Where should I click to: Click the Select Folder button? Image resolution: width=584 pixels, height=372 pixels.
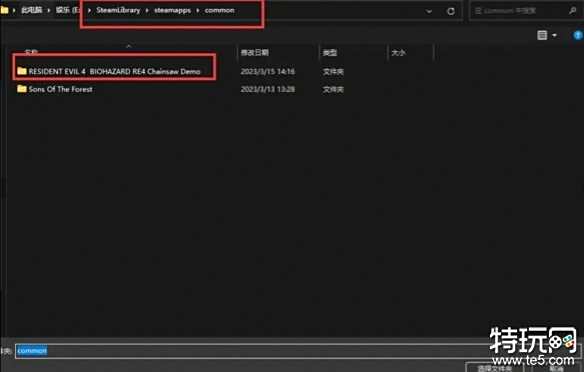[494, 368]
